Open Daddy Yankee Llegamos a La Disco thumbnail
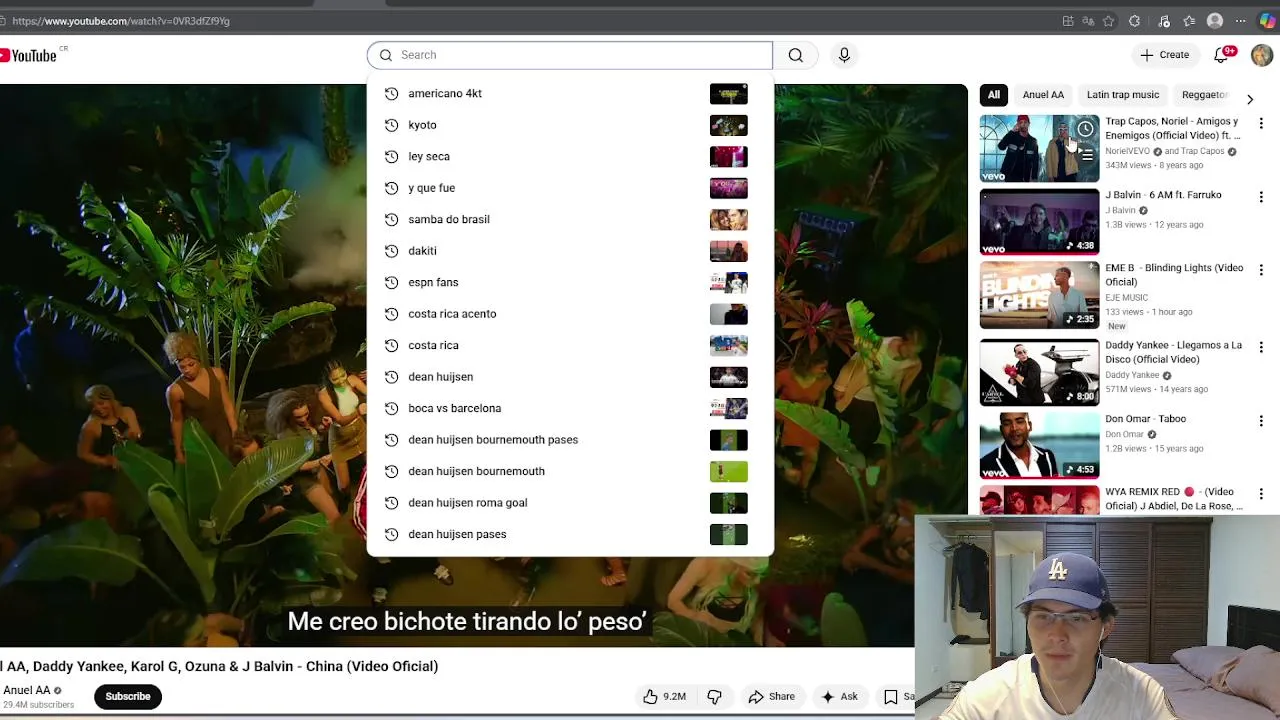The height and width of the screenshot is (720, 1280). 1039,371
